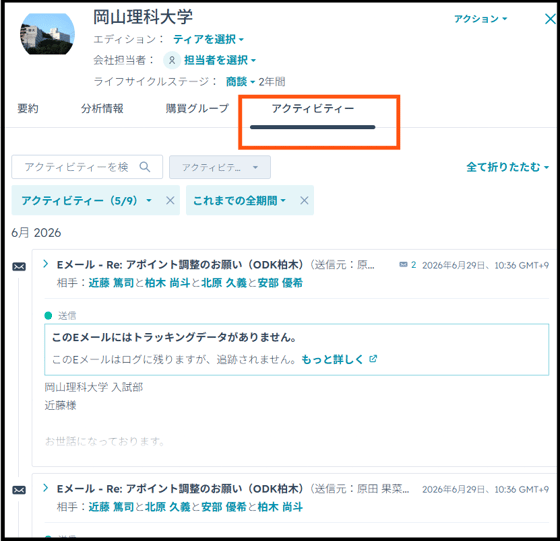Open アクティビティー (5/9) filter dropdown
This screenshot has width=560, height=541.
[86, 201]
